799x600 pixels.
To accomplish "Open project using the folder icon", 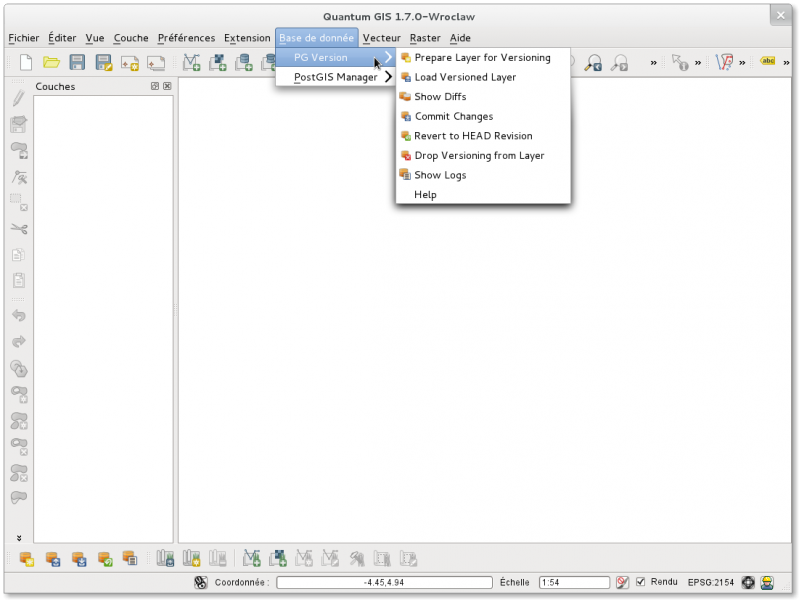I will pos(51,63).
